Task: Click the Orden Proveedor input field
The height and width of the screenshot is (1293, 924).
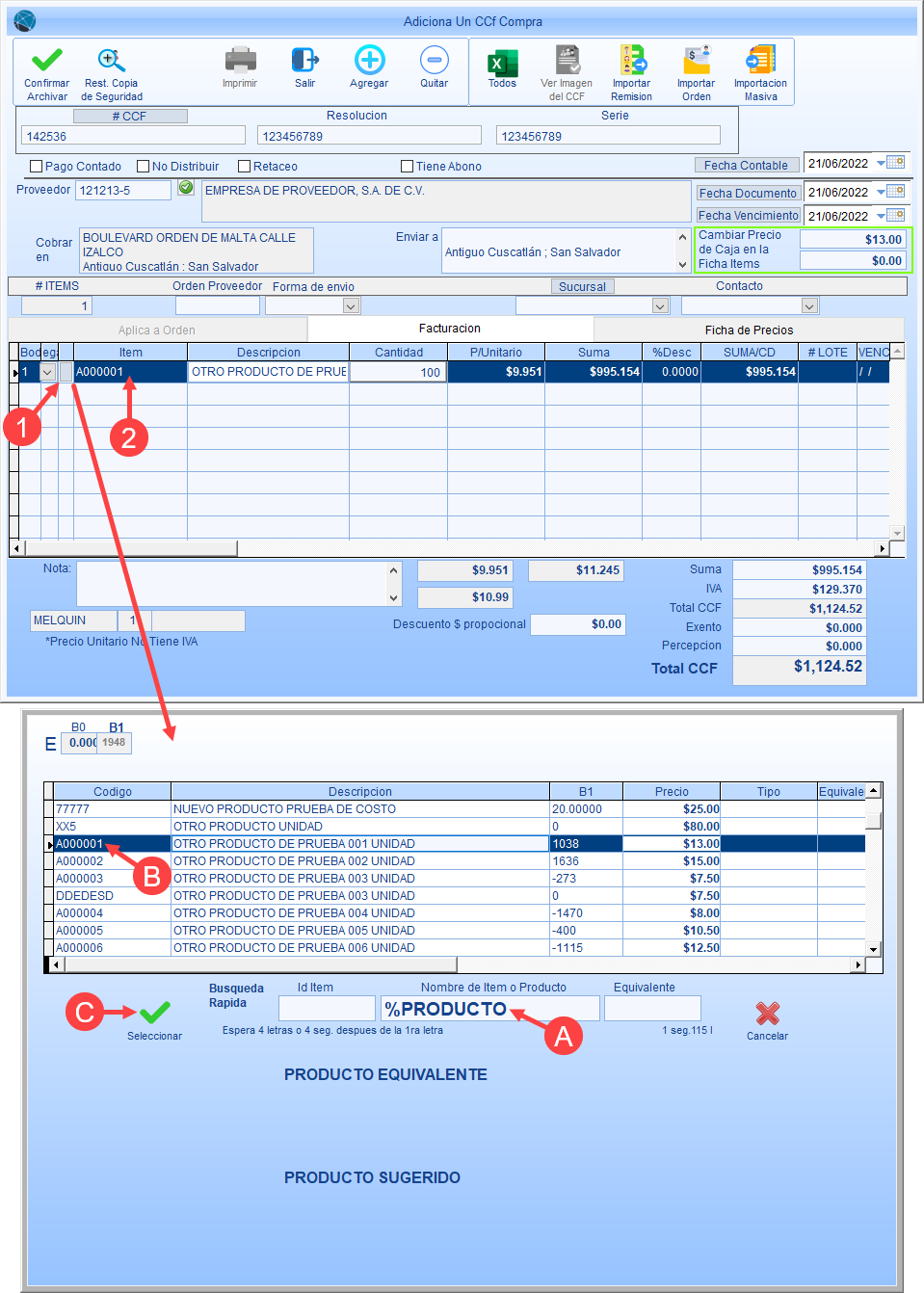Action: pyautogui.click(x=218, y=305)
